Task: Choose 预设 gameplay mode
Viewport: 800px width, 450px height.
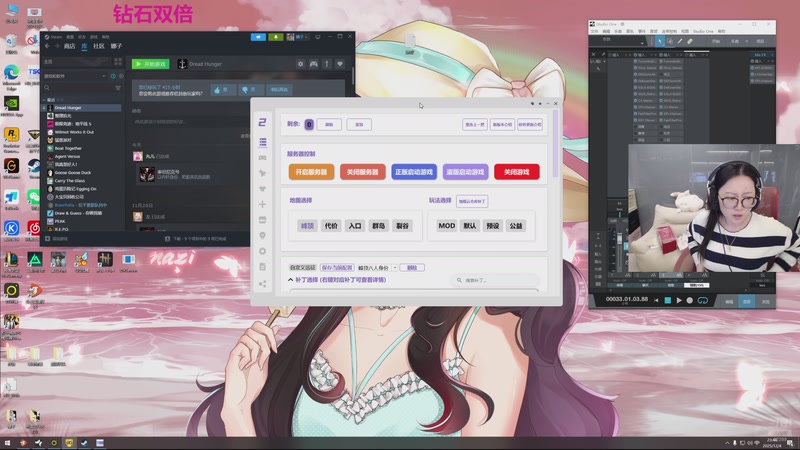Action: pyautogui.click(x=493, y=226)
